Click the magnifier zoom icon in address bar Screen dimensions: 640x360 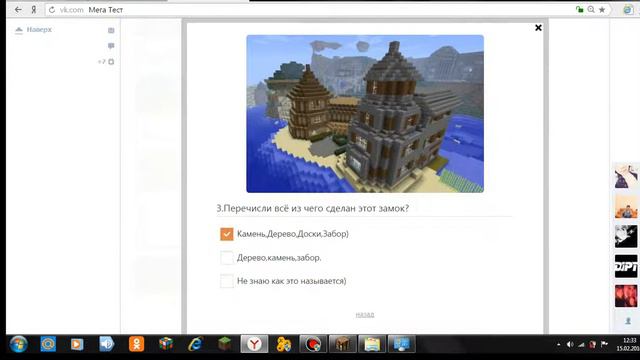[x=591, y=10]
